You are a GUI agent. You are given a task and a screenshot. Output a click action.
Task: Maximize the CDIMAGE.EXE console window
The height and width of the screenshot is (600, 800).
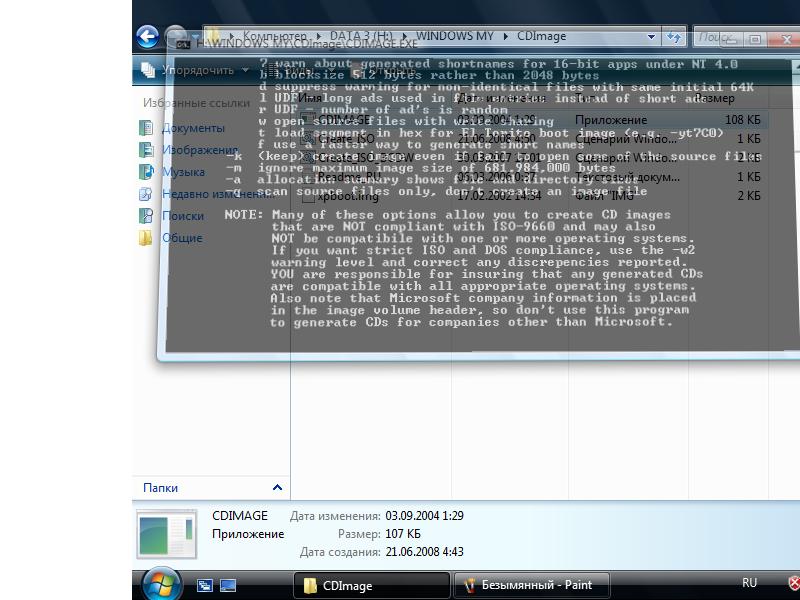(756, 39)
